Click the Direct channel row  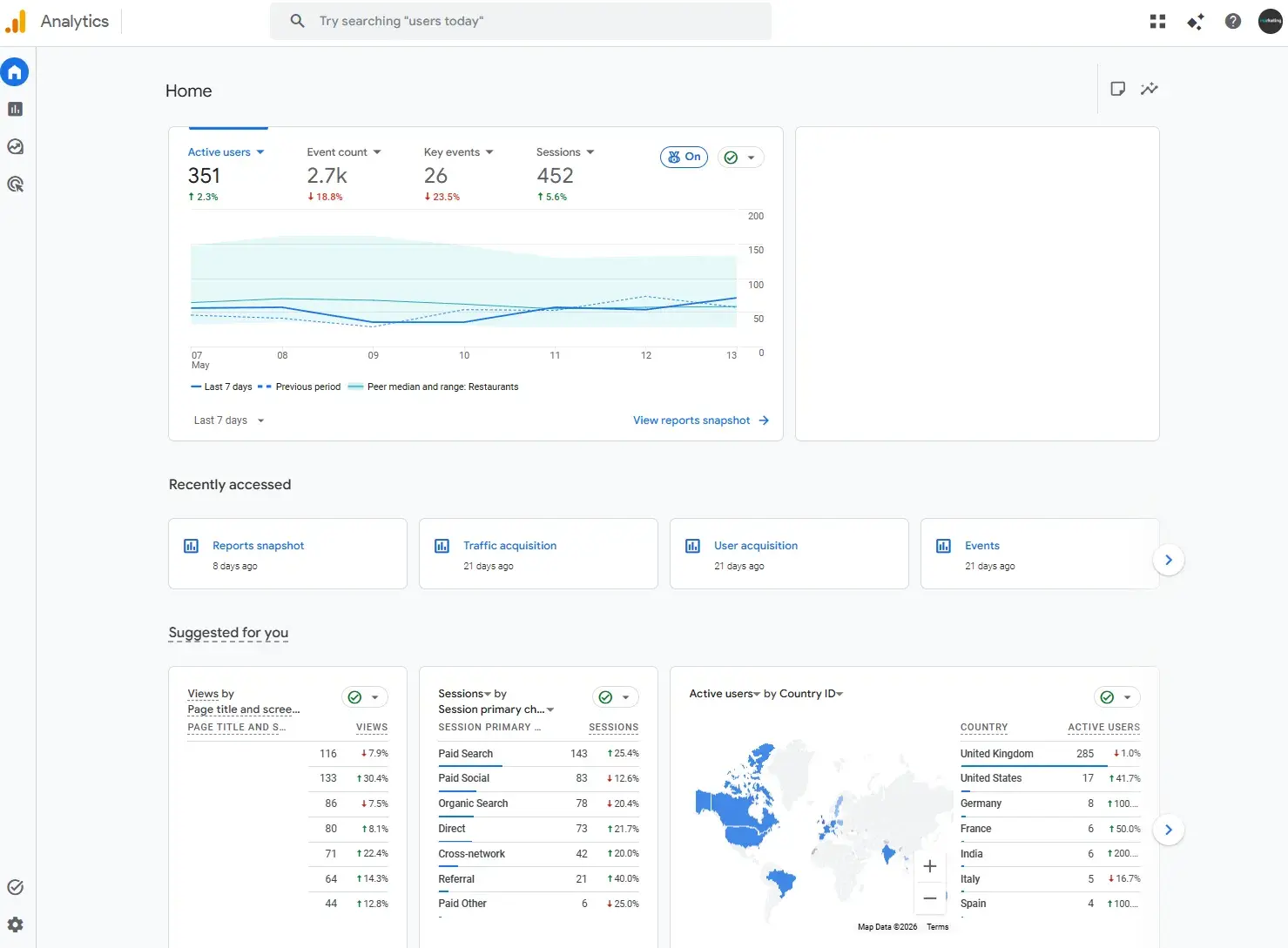click(538, 829)
